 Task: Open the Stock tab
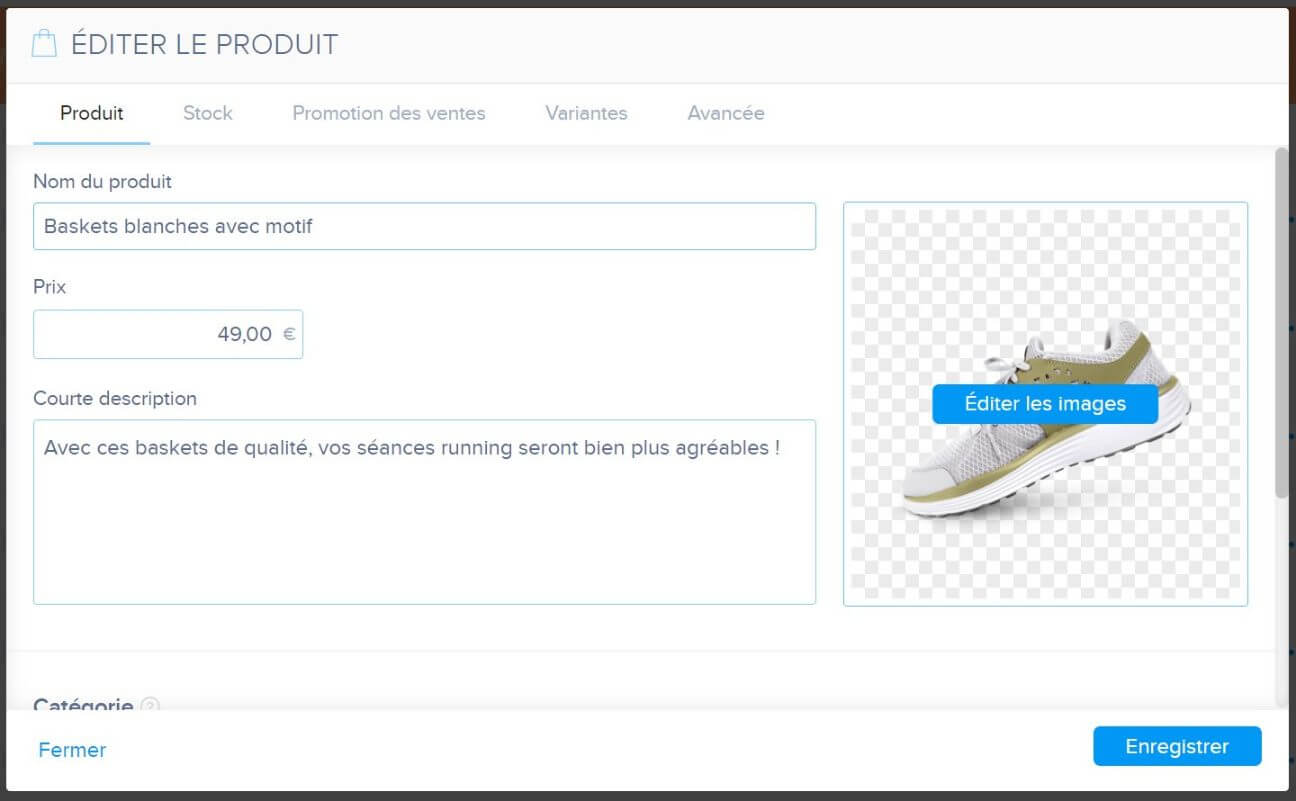tap(208, 113)
